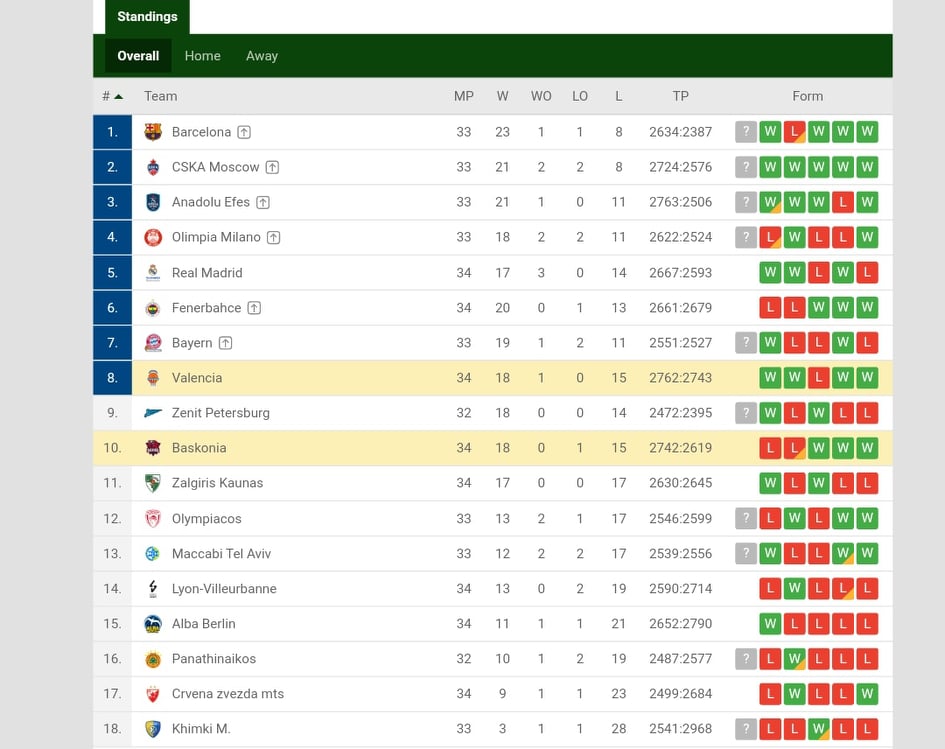The image size is (945, 749).
Task: Switch to the Away standings tab
Action: click(262, 56)
